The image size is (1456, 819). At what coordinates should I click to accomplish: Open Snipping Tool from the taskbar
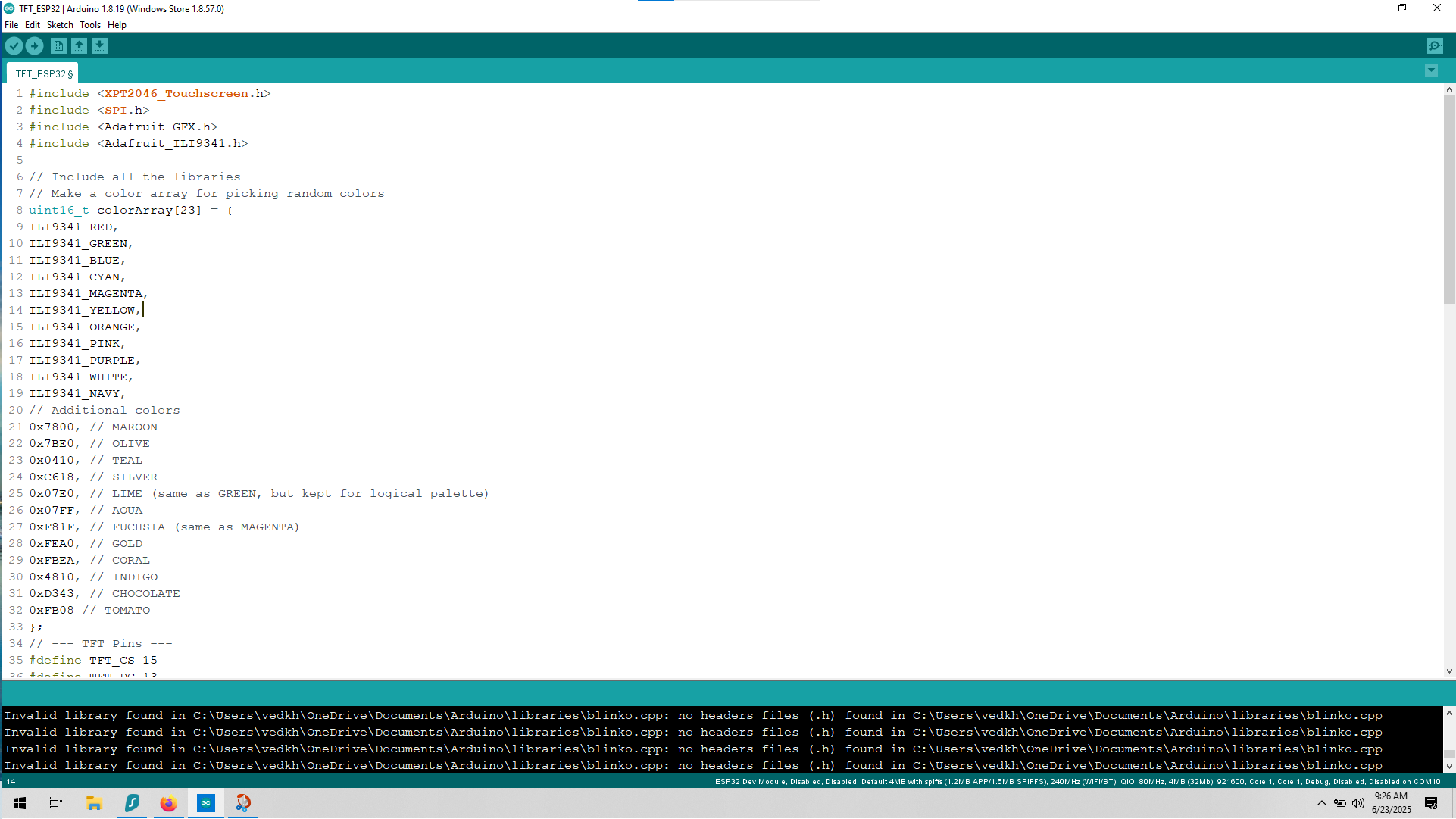242,803
